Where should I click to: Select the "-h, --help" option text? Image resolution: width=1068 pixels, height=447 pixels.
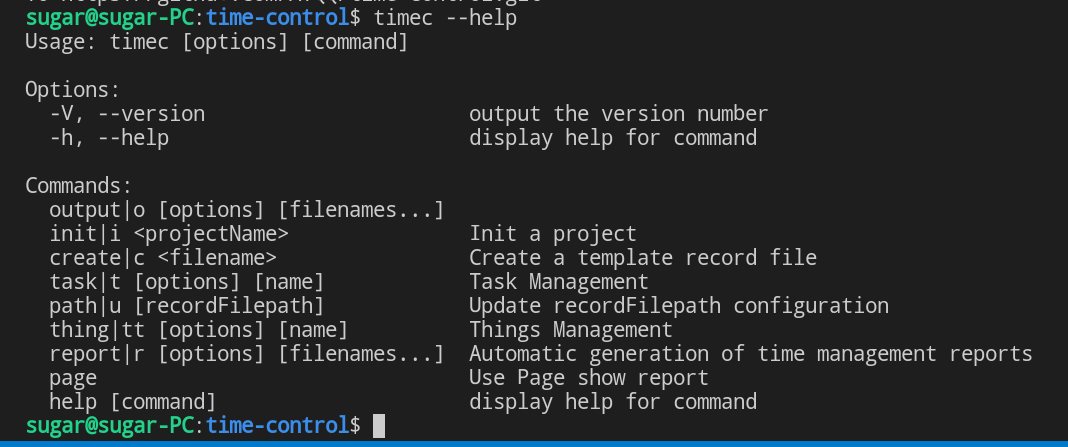(109, 138)
